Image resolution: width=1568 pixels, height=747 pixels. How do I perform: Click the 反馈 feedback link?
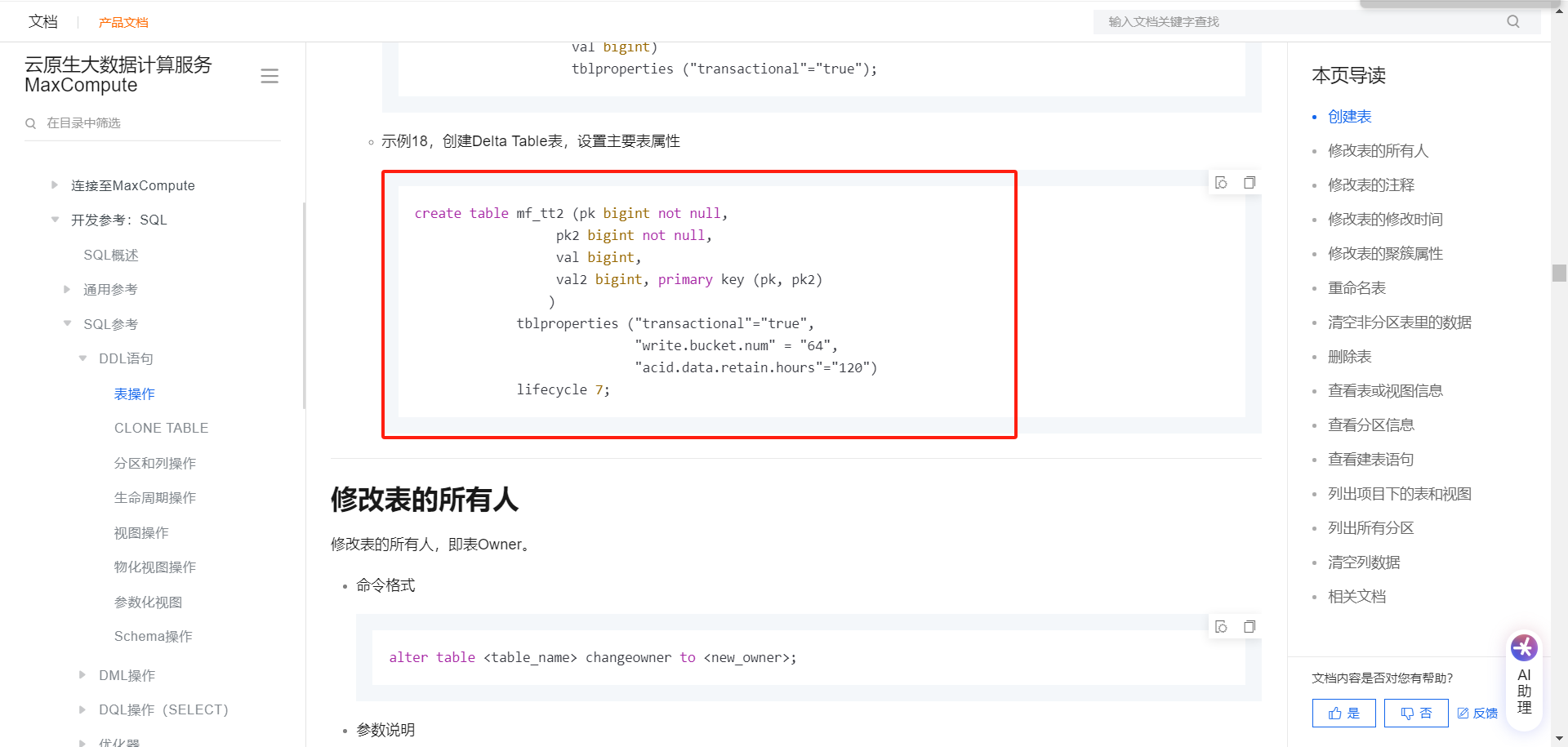[1477, 713]
